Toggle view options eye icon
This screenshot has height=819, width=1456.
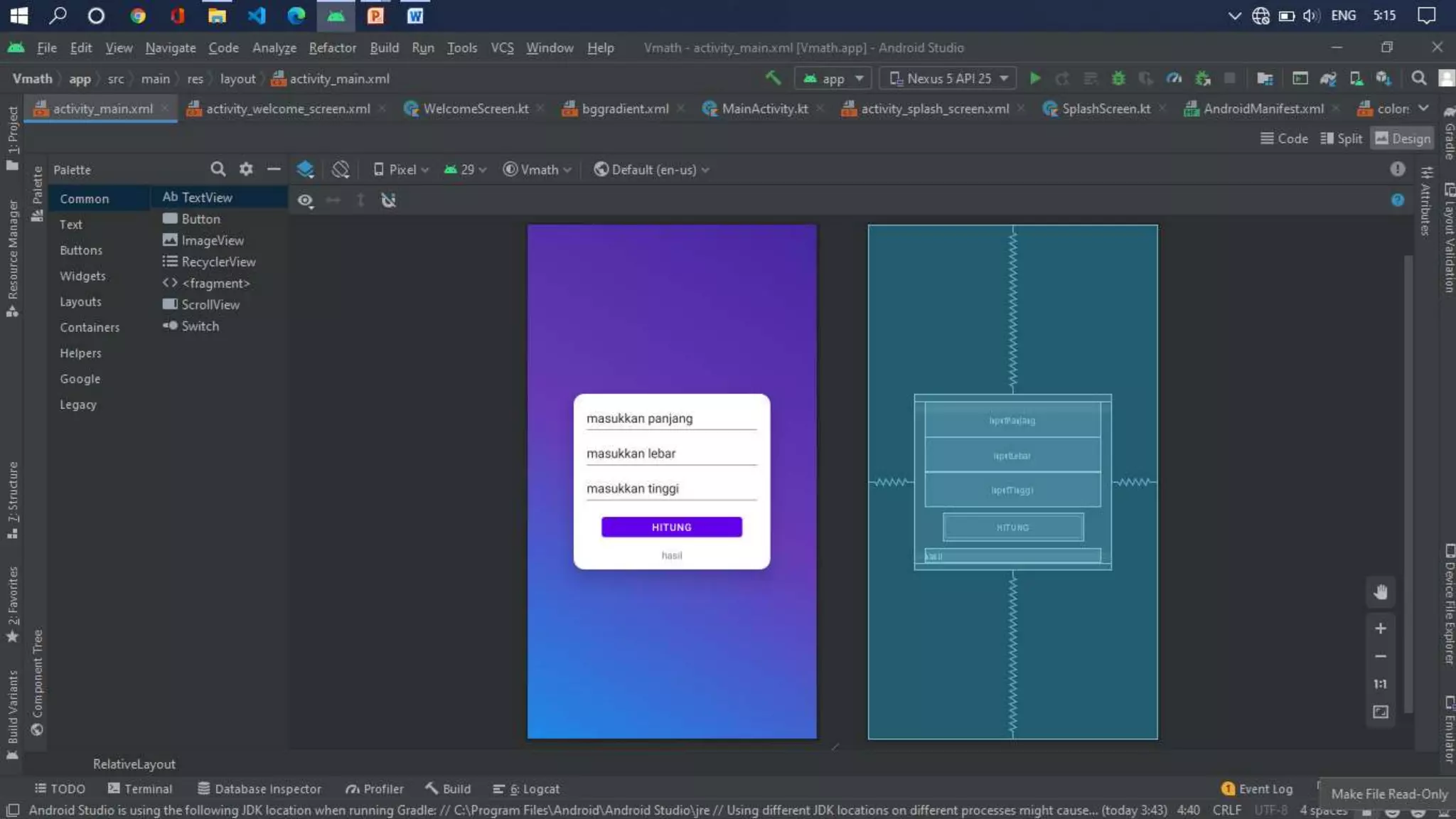306,200
